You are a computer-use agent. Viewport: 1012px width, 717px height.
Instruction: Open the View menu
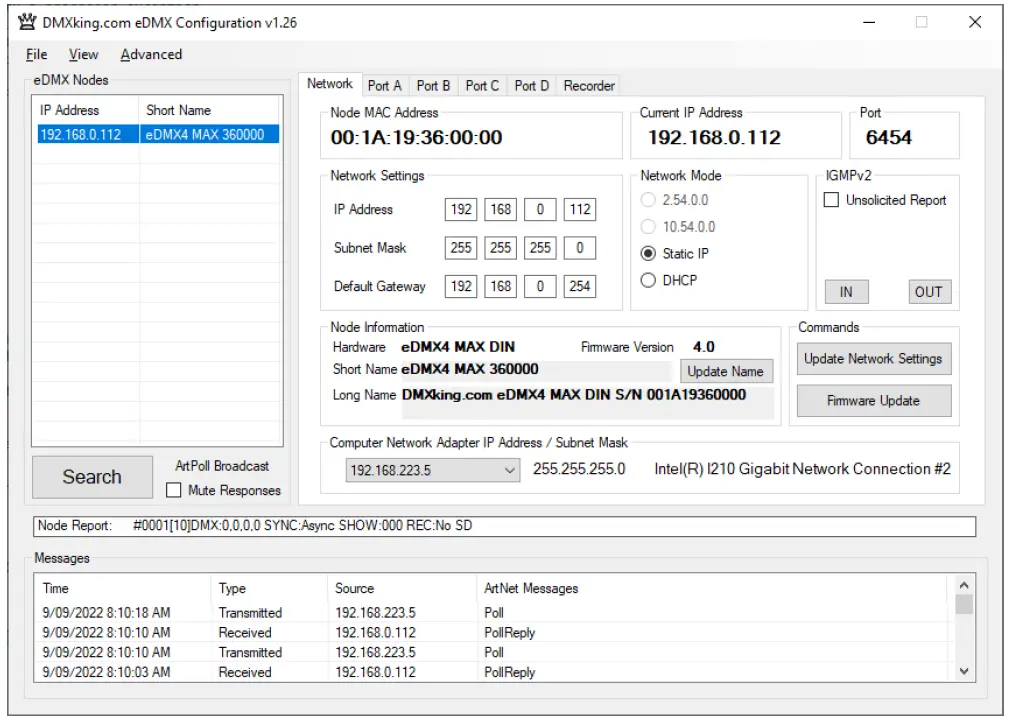pyautogui.click(x=83, y=54)
